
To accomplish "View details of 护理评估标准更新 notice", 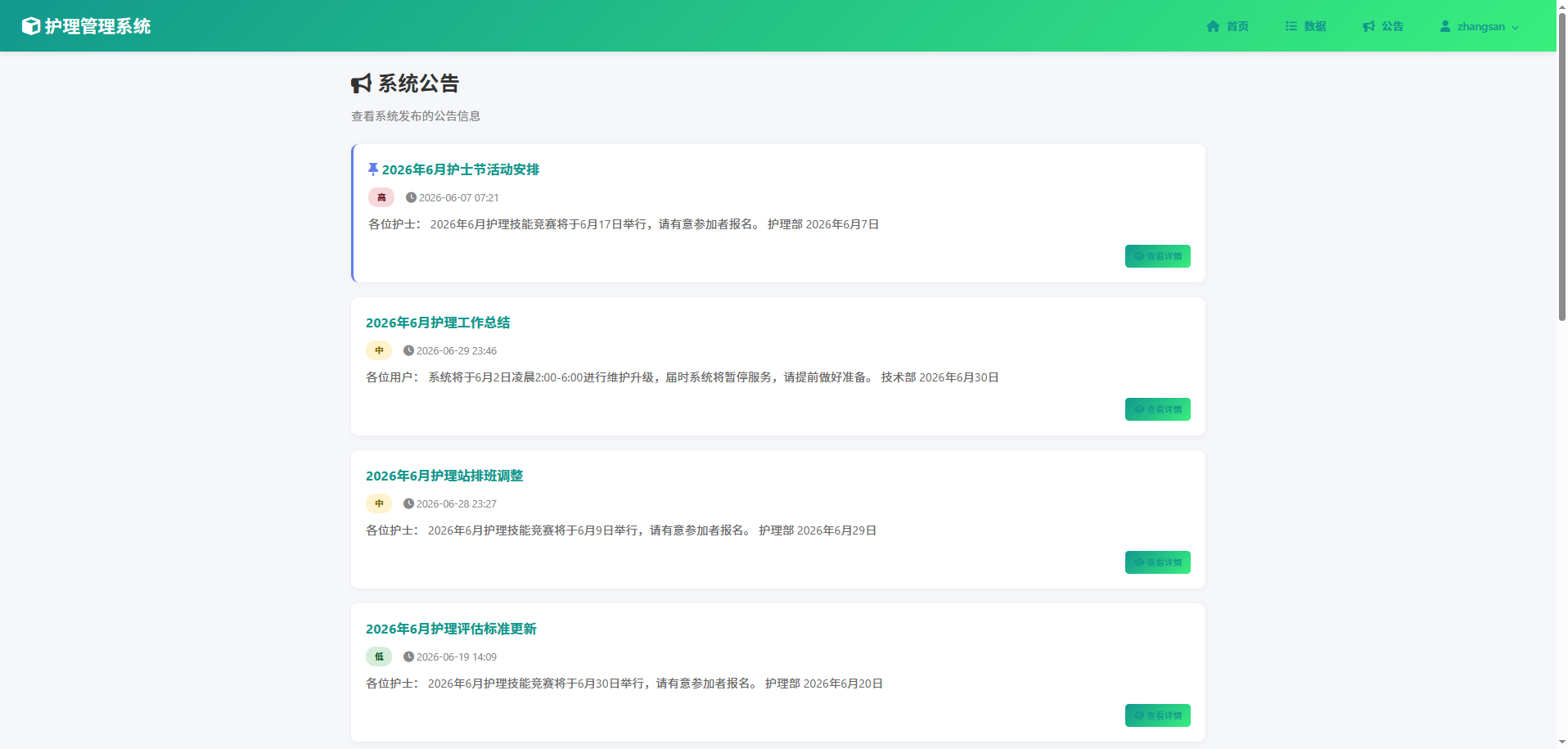I will [x=1157, y=715].
